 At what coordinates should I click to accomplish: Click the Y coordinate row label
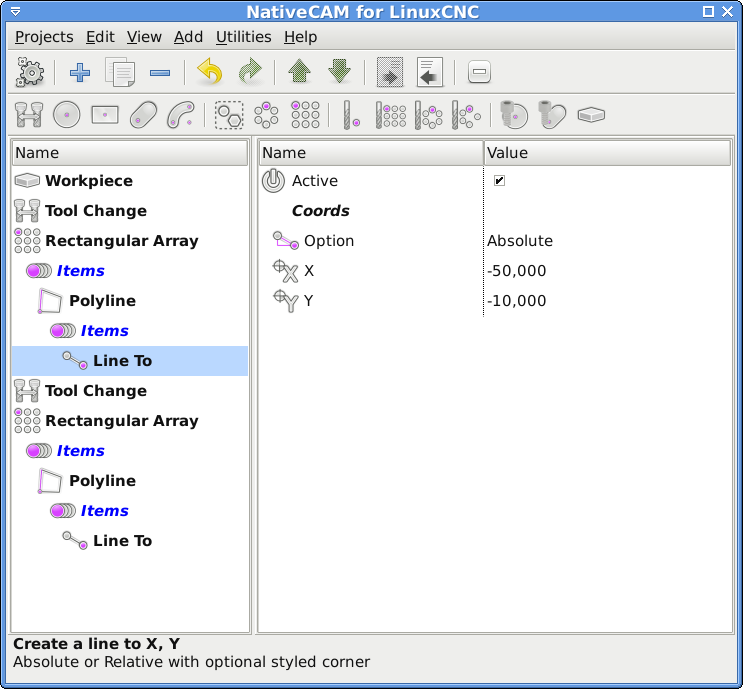click(x=308, y=300)
